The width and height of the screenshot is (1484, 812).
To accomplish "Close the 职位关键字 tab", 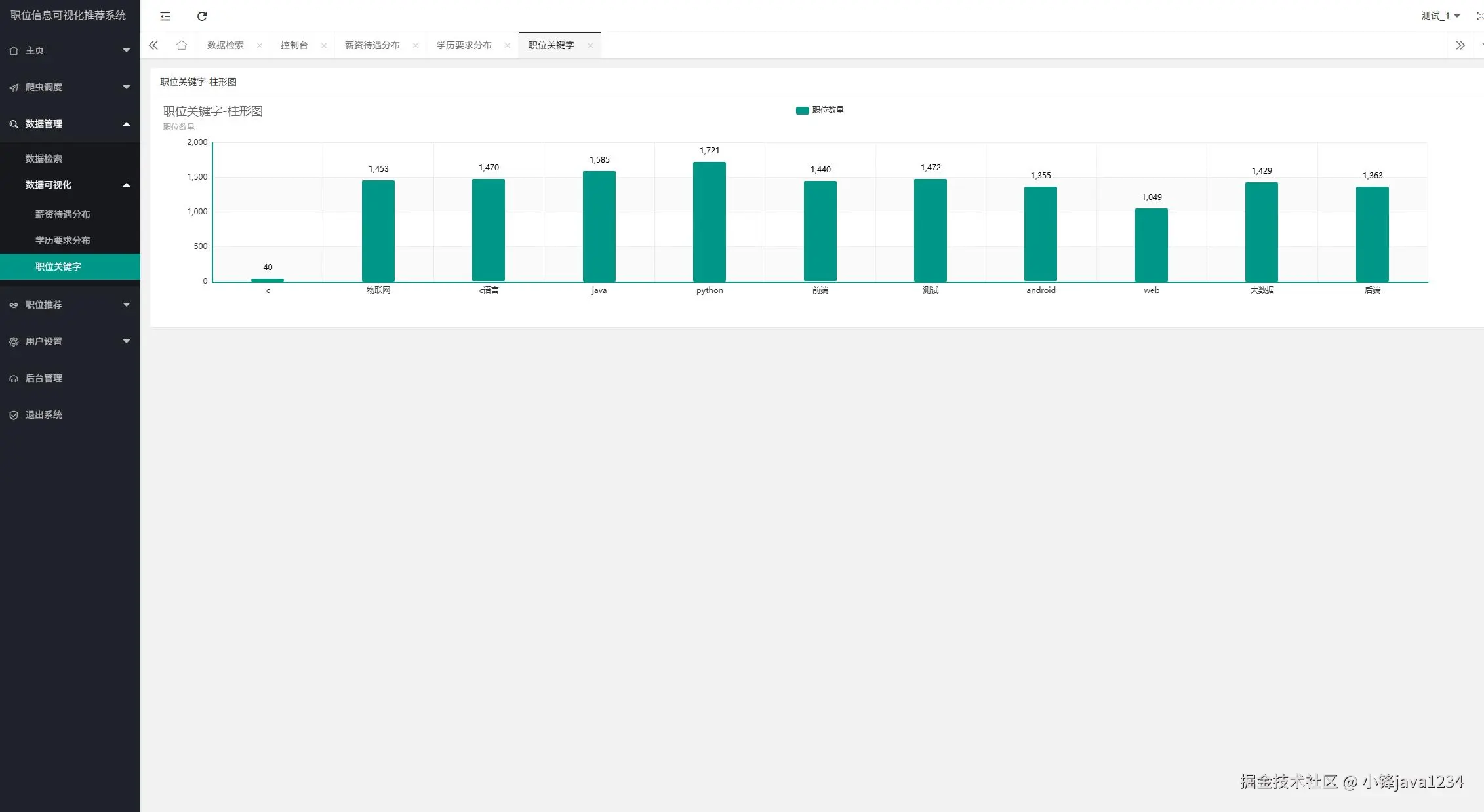I will click(590, 45).
